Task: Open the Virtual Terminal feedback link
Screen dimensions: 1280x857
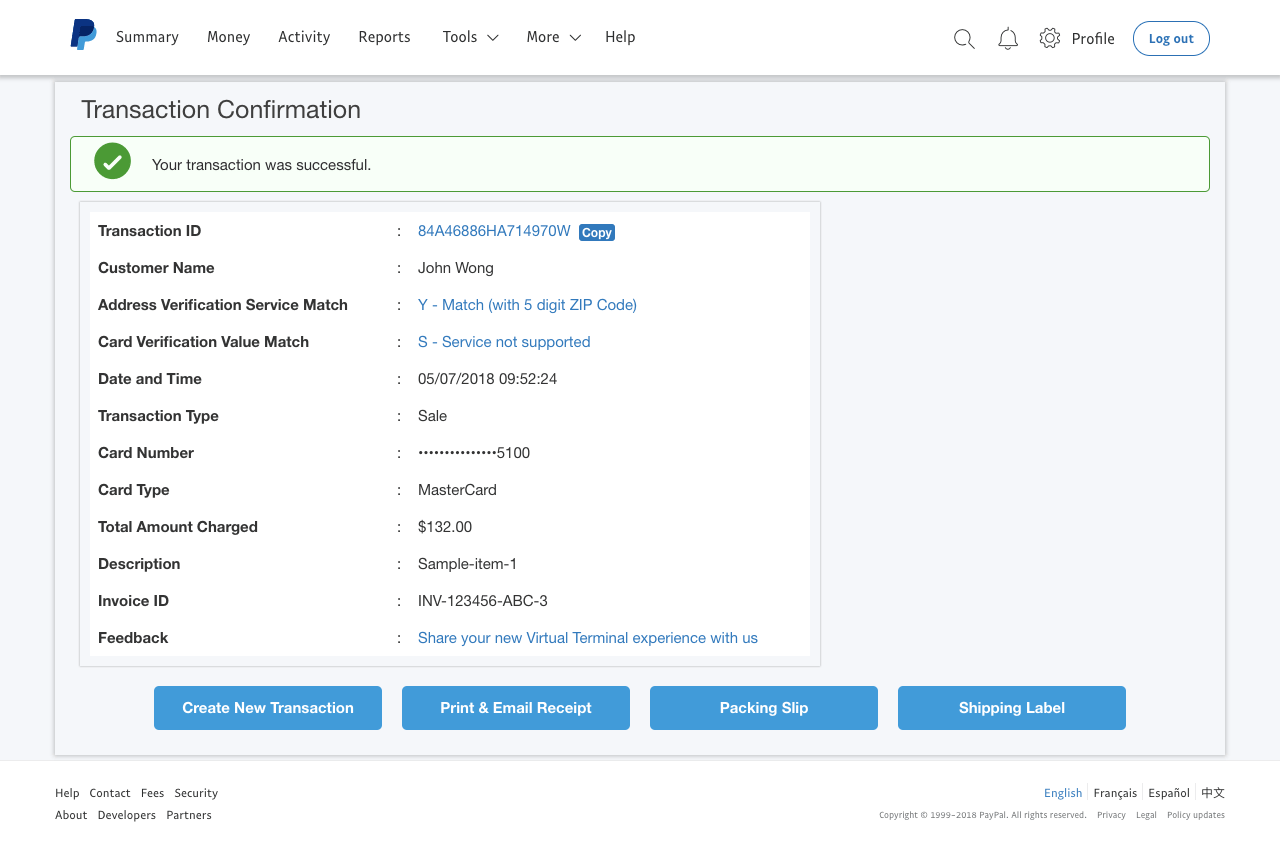Action: (x=588, y=638)
